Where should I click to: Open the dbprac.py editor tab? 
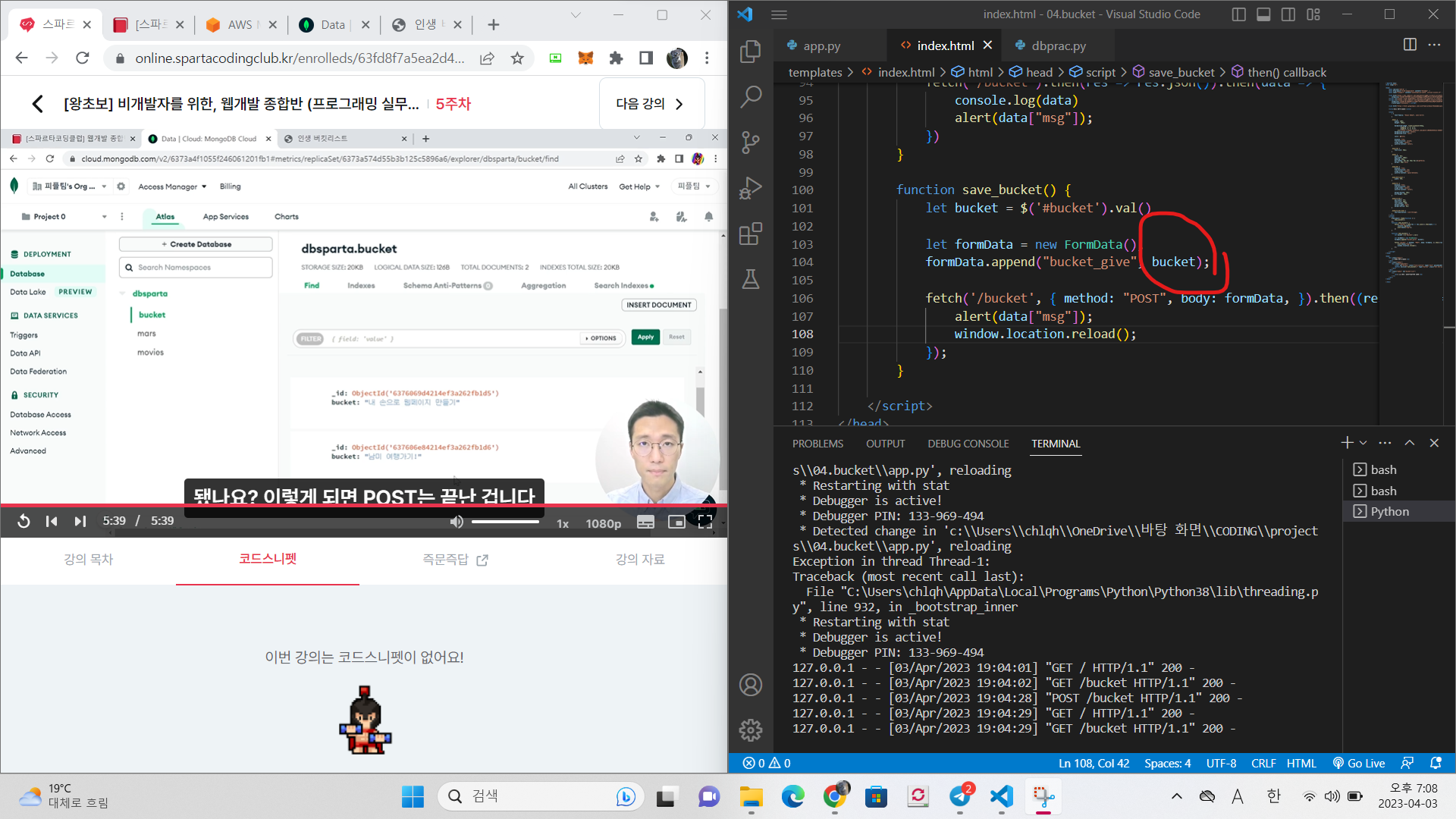[x=1059, y=45]
